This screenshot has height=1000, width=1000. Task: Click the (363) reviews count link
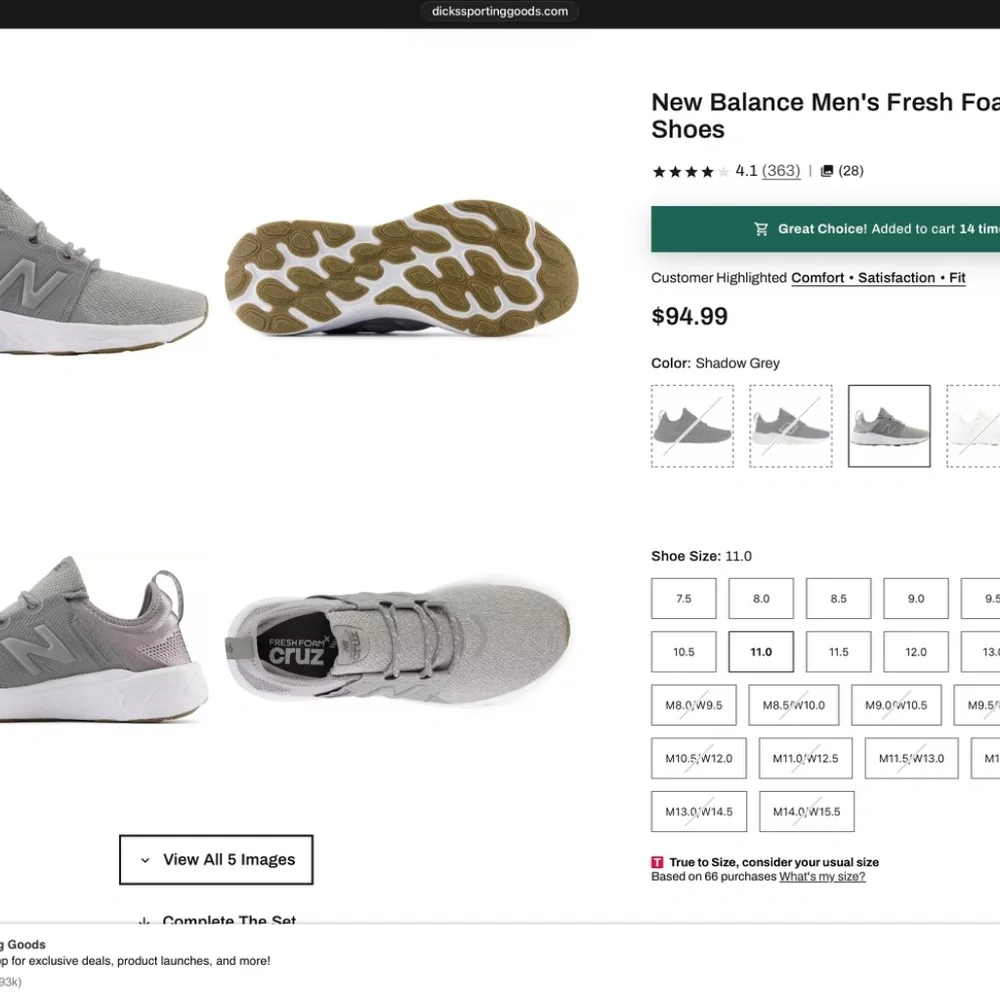(x=780, y=170)
